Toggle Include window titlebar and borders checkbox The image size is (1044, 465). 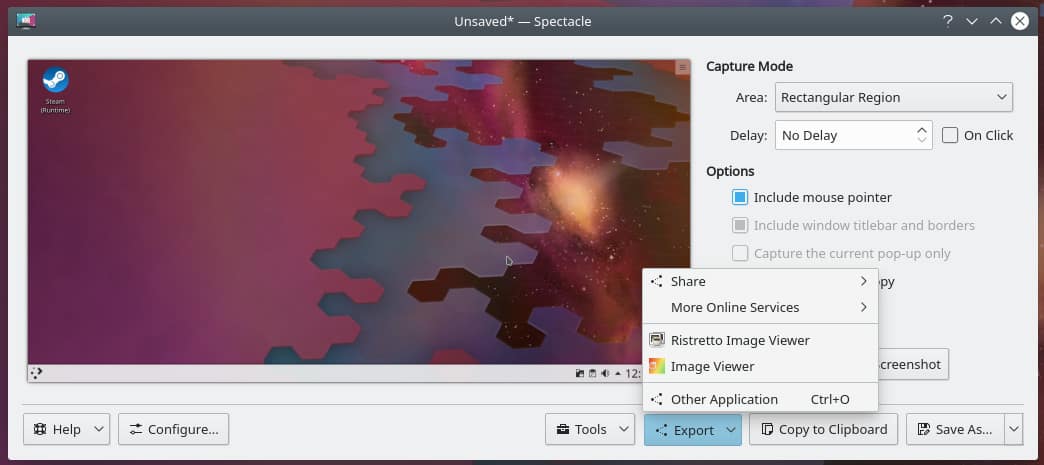[740, 225]
